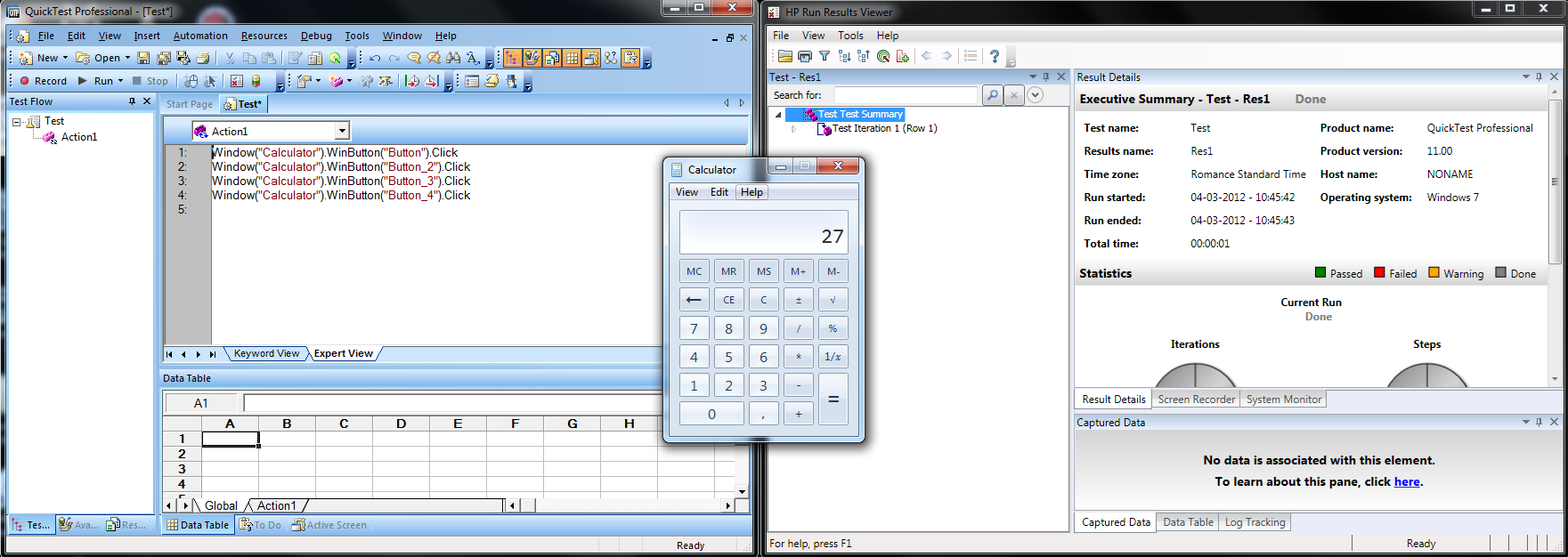The image size is (1568, 557).
Task: Click the Save icon in QuickTest toolbar
Action: pos(143,58)
